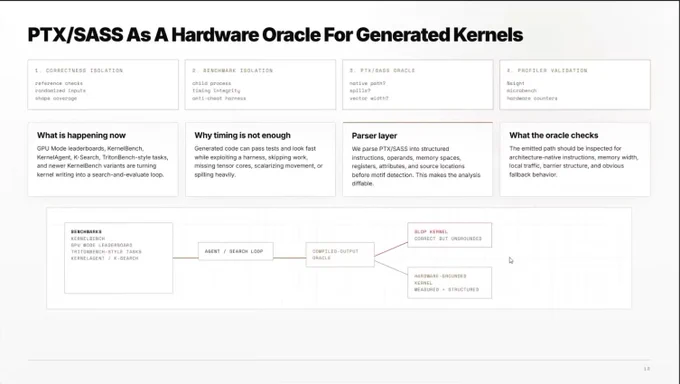Select the "COMPILED-OUTPUT ORACLE" diagram box

340,255
